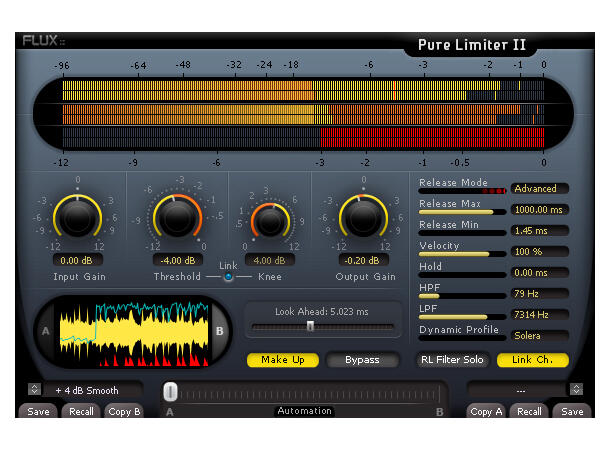The height and width of the screenshot is (450, 610).
Task: Click the Pure Limiter II title
Action: coord(472,45)
